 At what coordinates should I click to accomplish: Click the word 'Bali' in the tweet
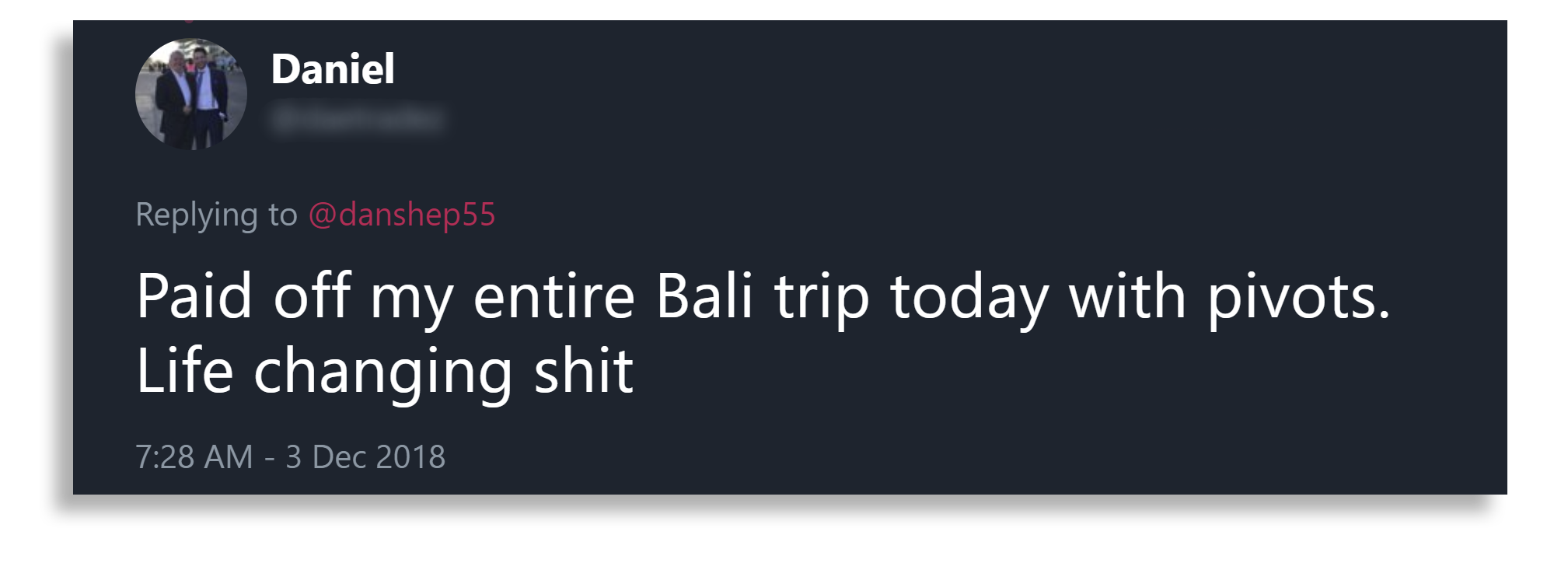click(x=704, y=295)
